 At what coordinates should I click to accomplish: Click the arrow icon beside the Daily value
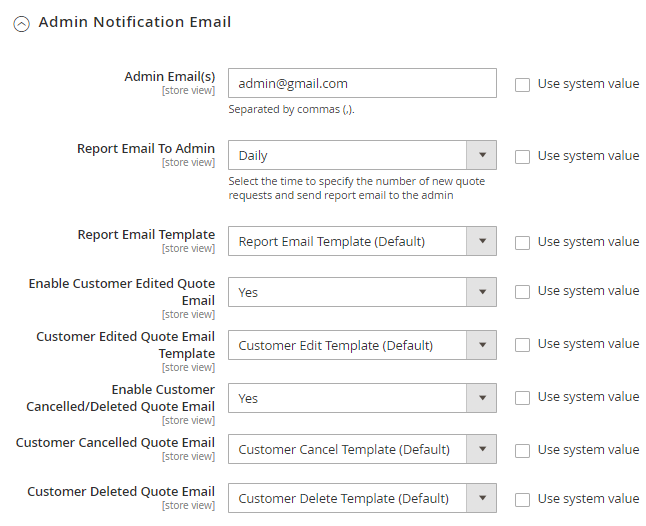tap(482, 156)
